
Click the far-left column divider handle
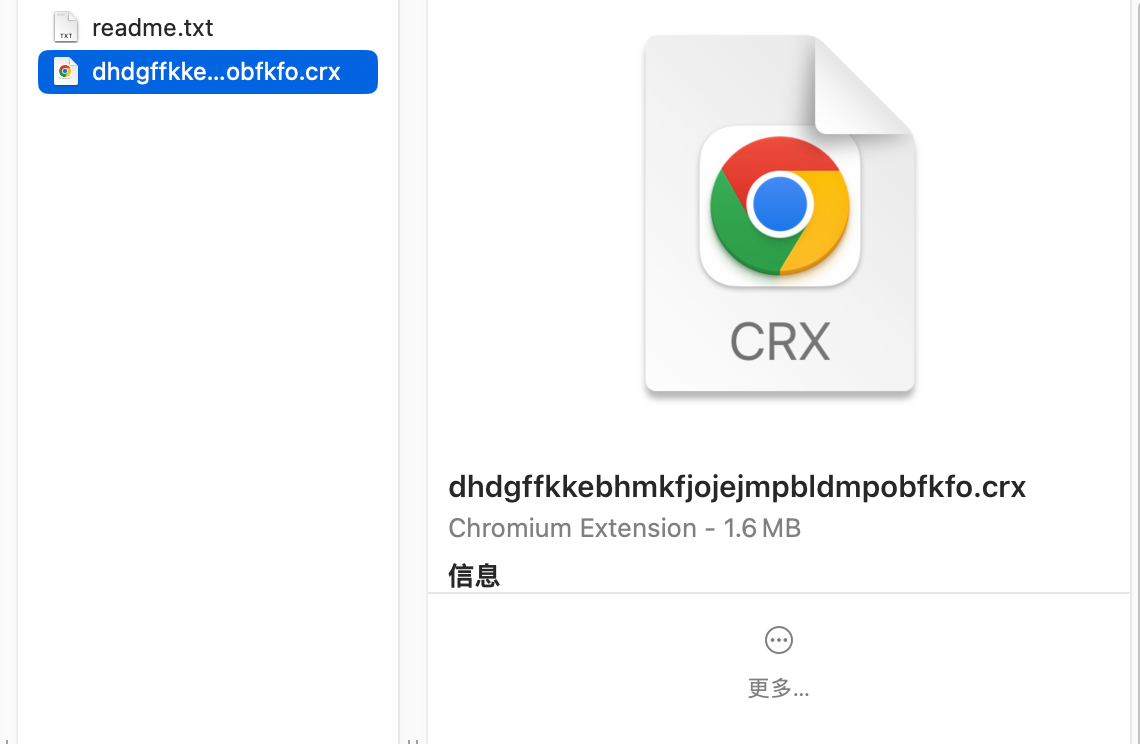click(5, 740)
